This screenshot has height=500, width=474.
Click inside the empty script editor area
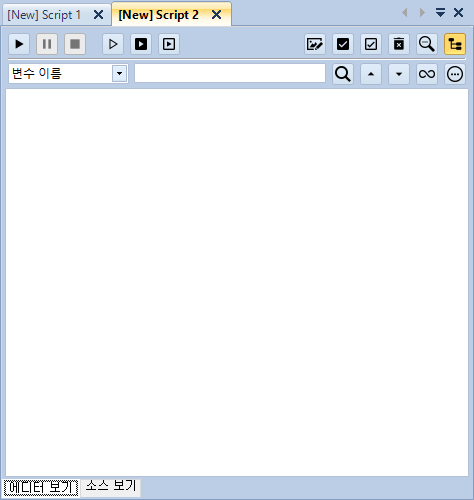tap(237, 283)
